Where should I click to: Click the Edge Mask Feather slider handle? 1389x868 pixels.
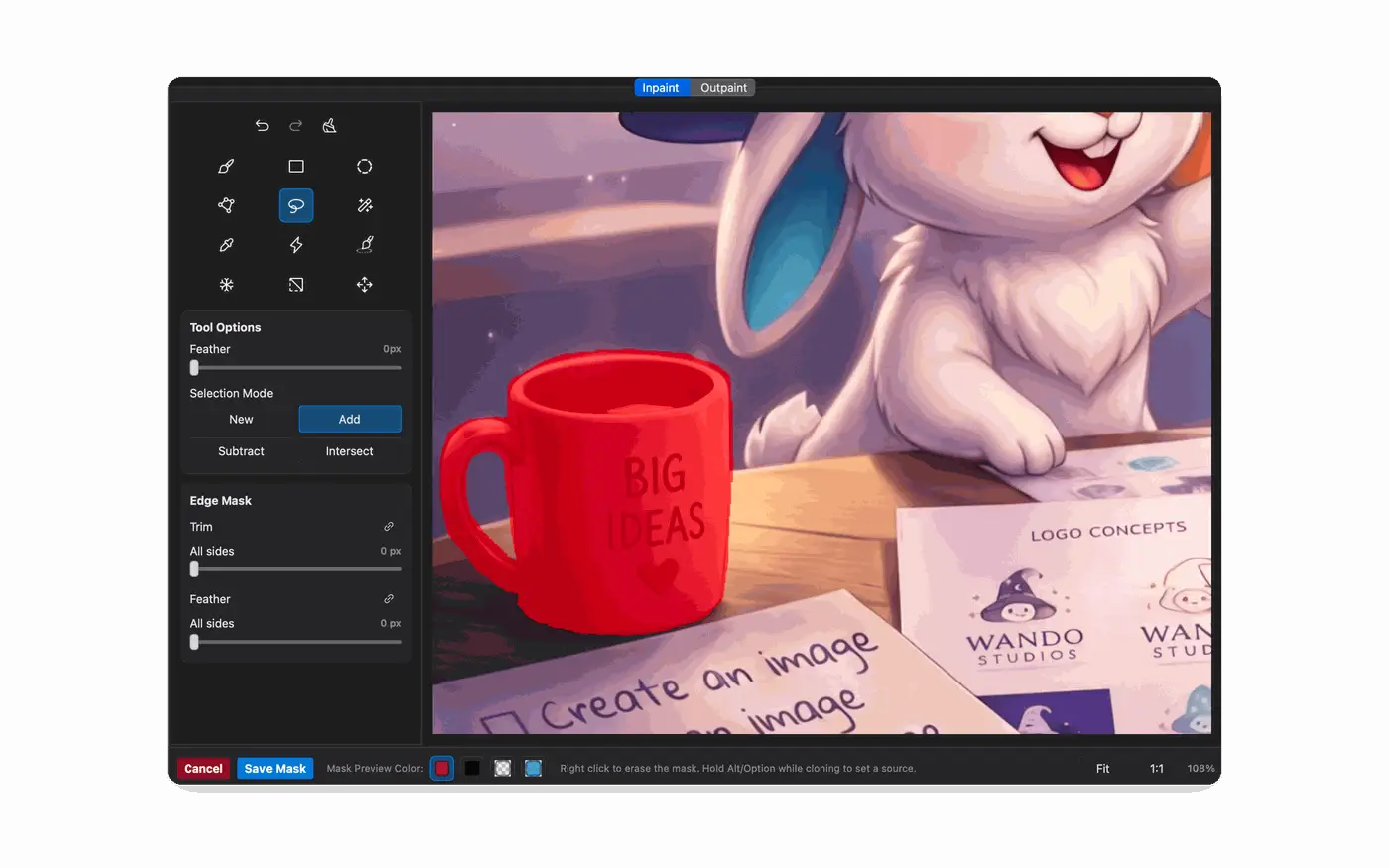click(194, 642)
